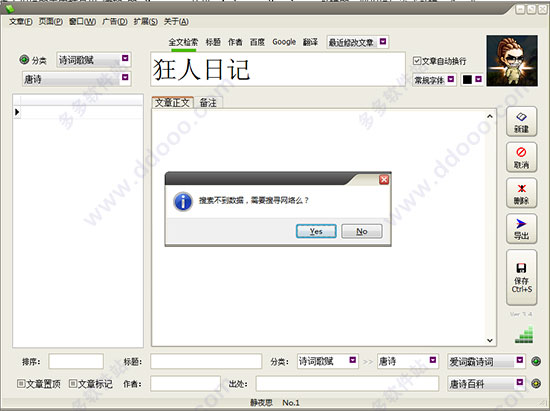Close the dialog with red X
The image size is (550, 411).
(x=384, y=180)
